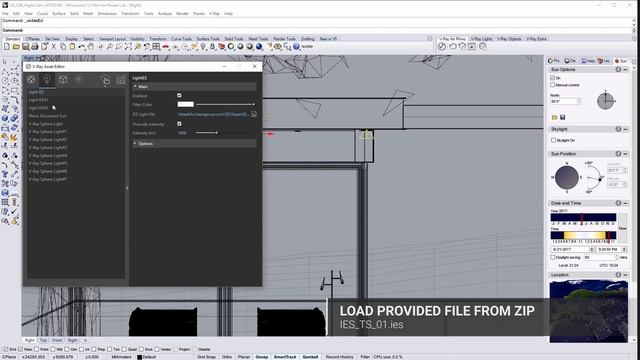Adjust the North angle stepper
The image size is (640, 360).
click(579, 101)
